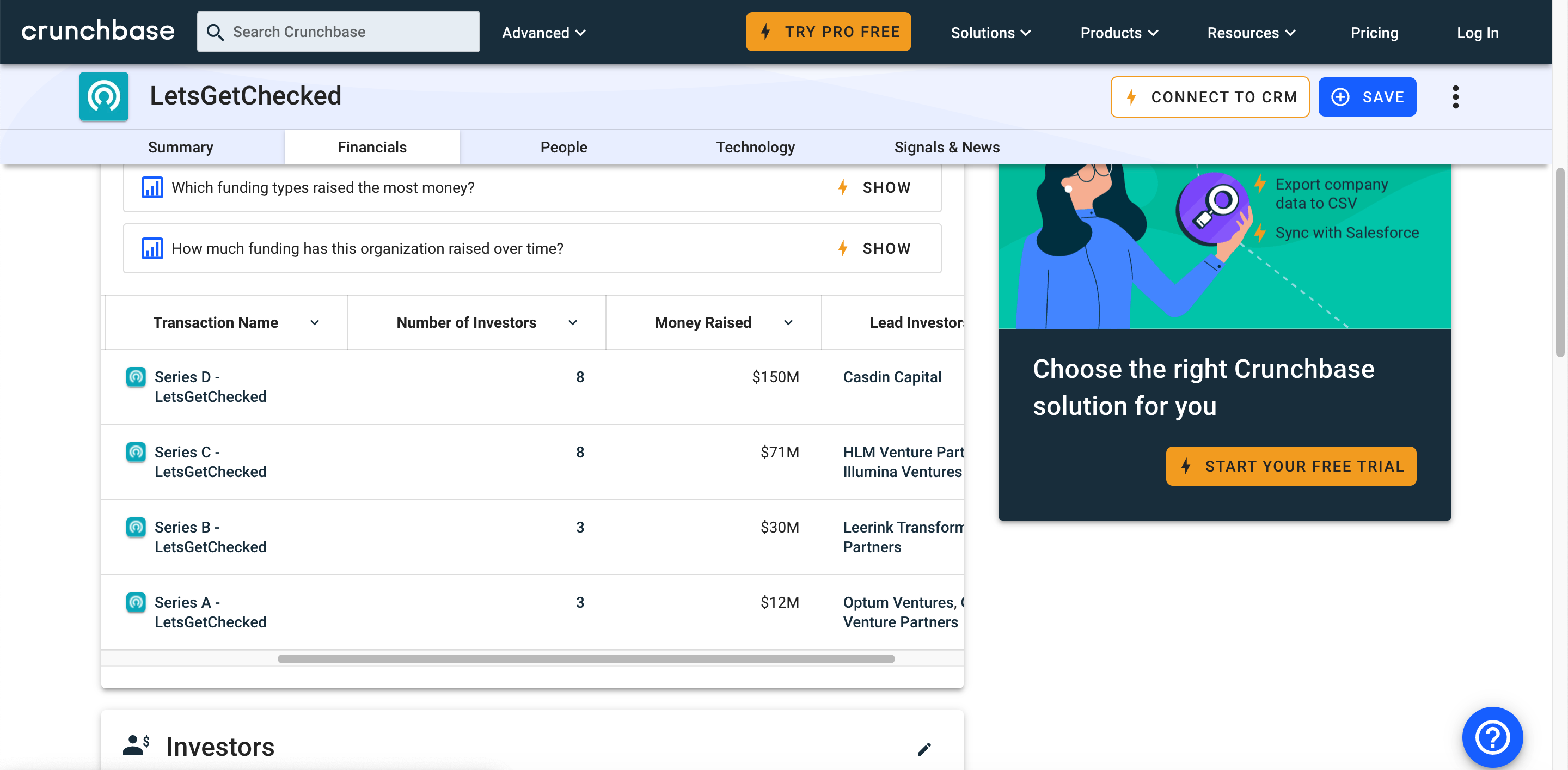Open the LetsGetChecked company logo

click(x=103, y=96)
